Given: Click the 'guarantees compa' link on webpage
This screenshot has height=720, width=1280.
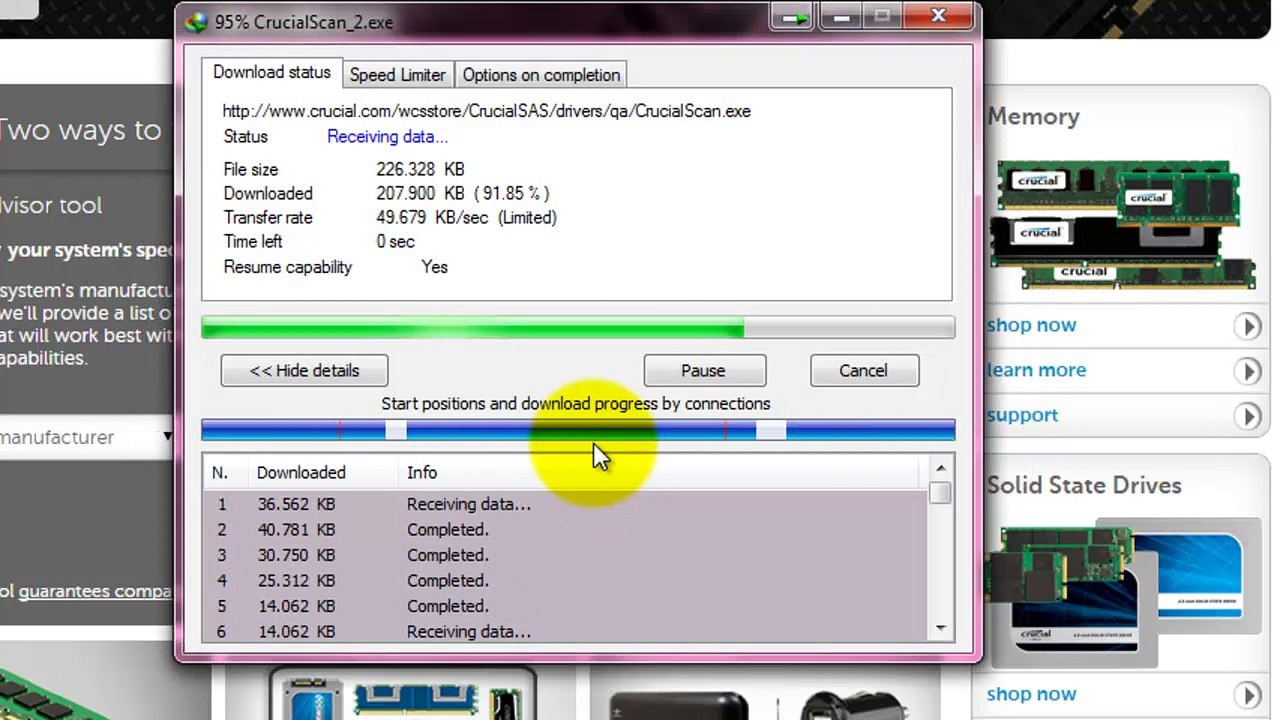Looking at the screenshot, I should [x=96, y=591].
